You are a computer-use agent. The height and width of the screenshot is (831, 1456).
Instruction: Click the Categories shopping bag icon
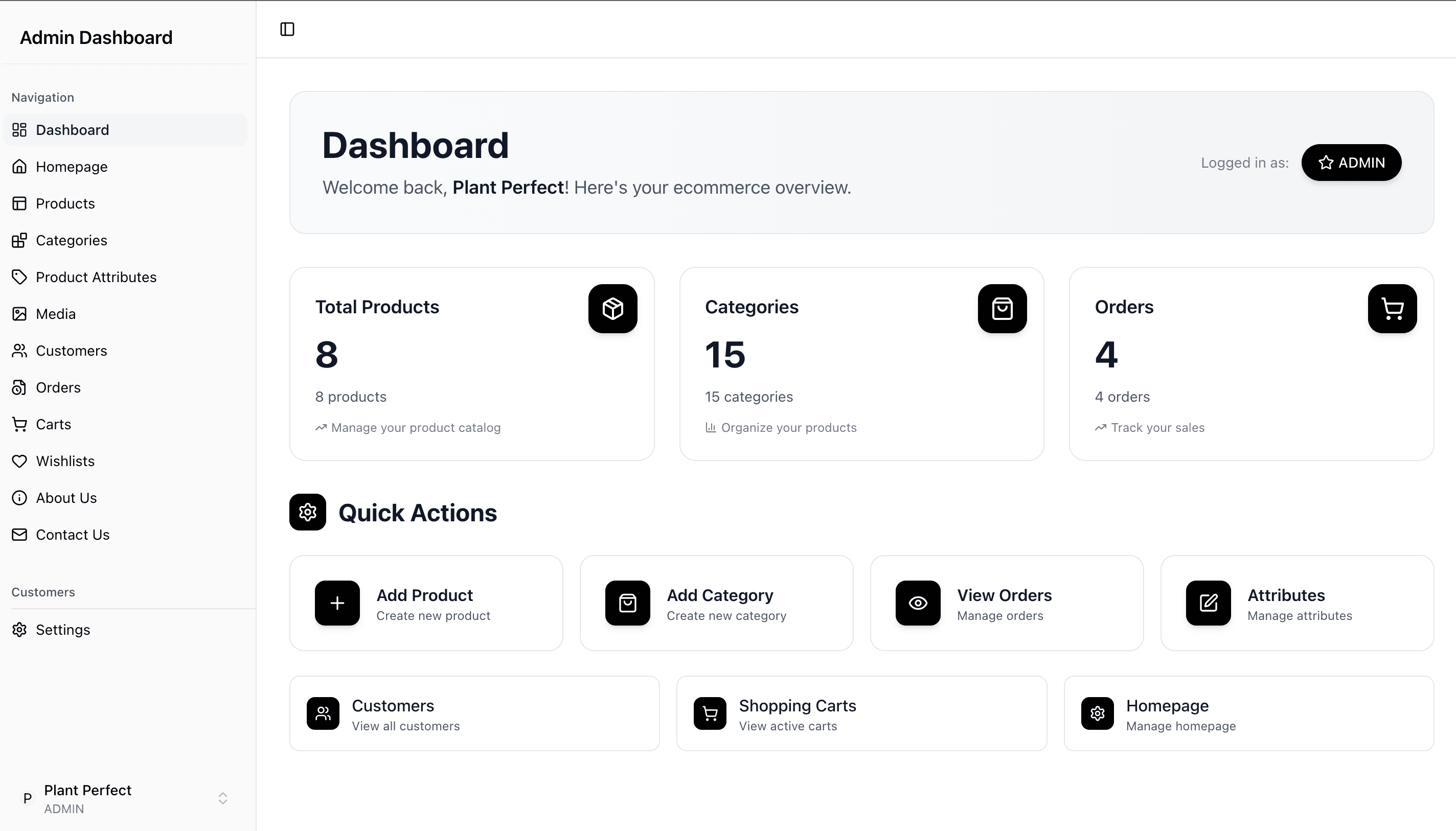(1002, 309)
